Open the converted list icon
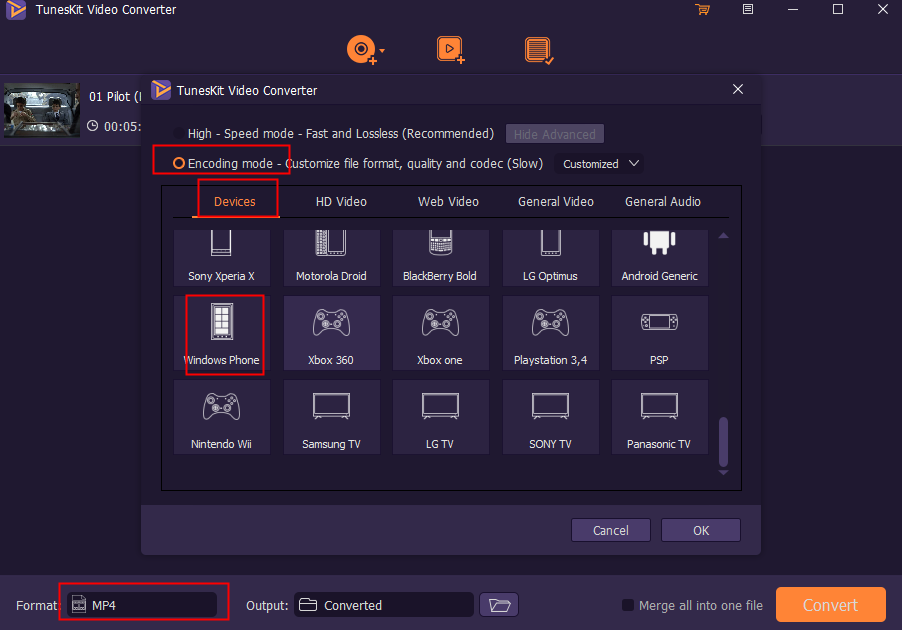Image resolution: width=902 pixels, height=630 pixels. [x=539, y=51]
